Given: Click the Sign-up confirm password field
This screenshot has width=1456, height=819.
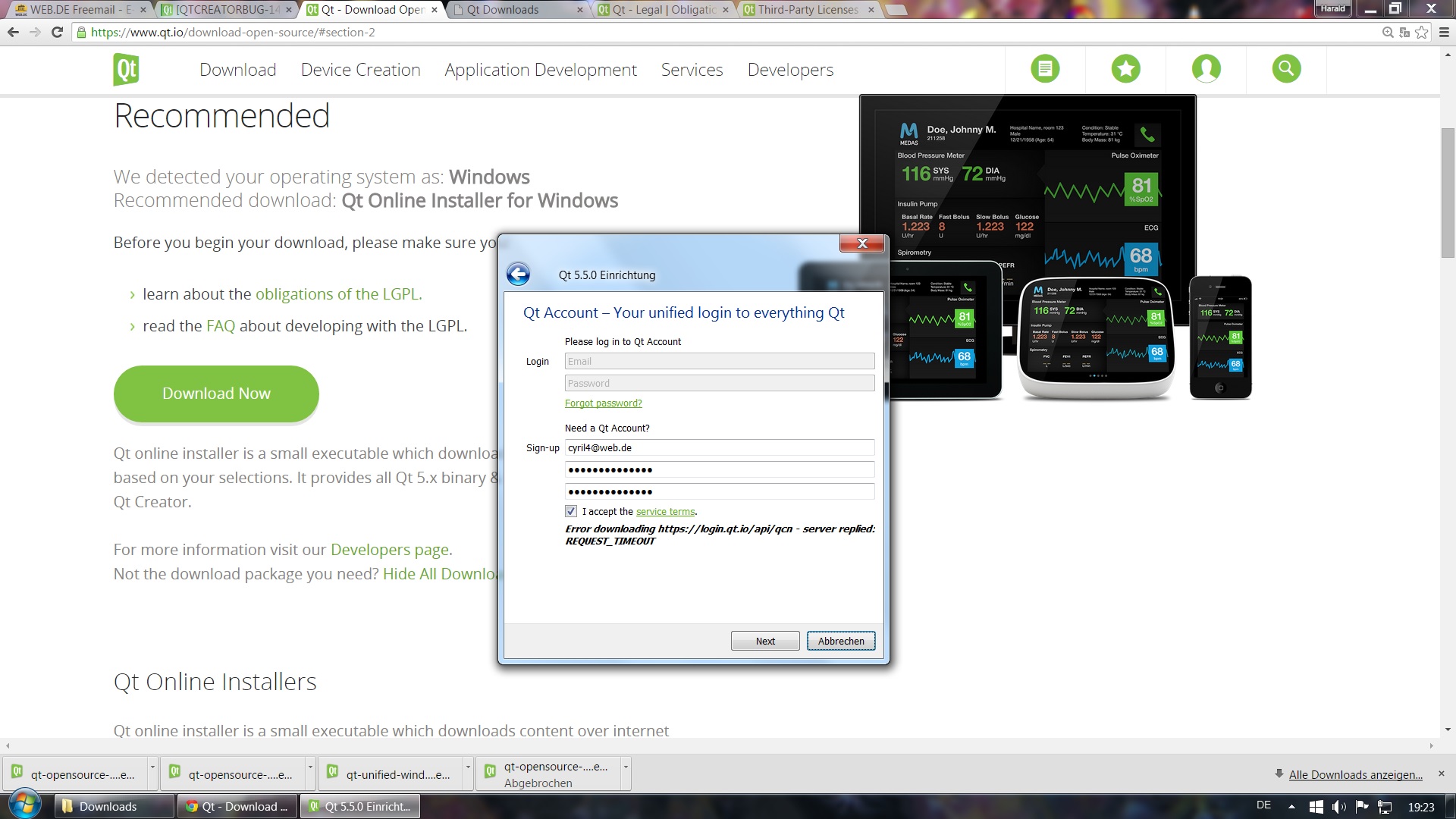Looking at the screenshot, I should point(720,491).
